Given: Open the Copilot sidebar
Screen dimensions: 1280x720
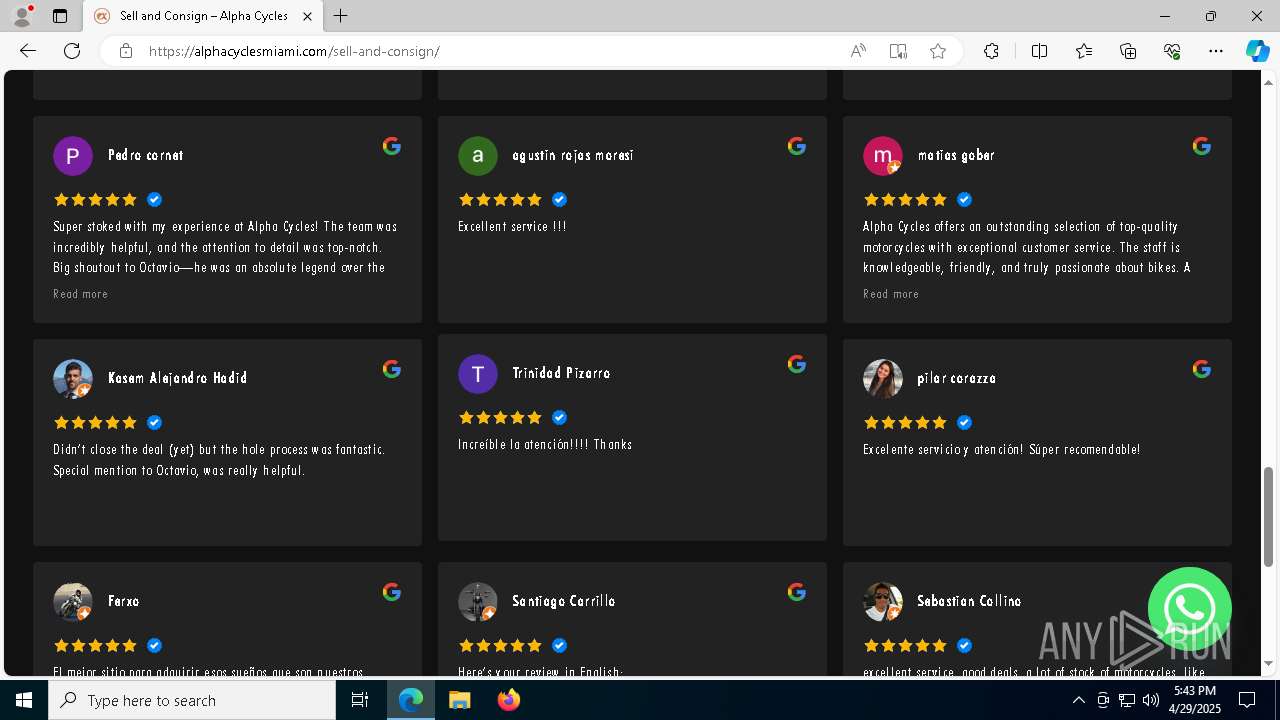Looking at the screenshot, I should pos(1257,51).
